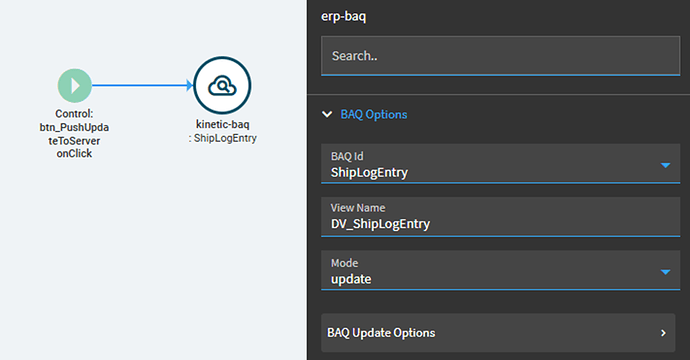Open the BAQ Update Options row
This screenshot has height=360, width=690.
point(498,333)
